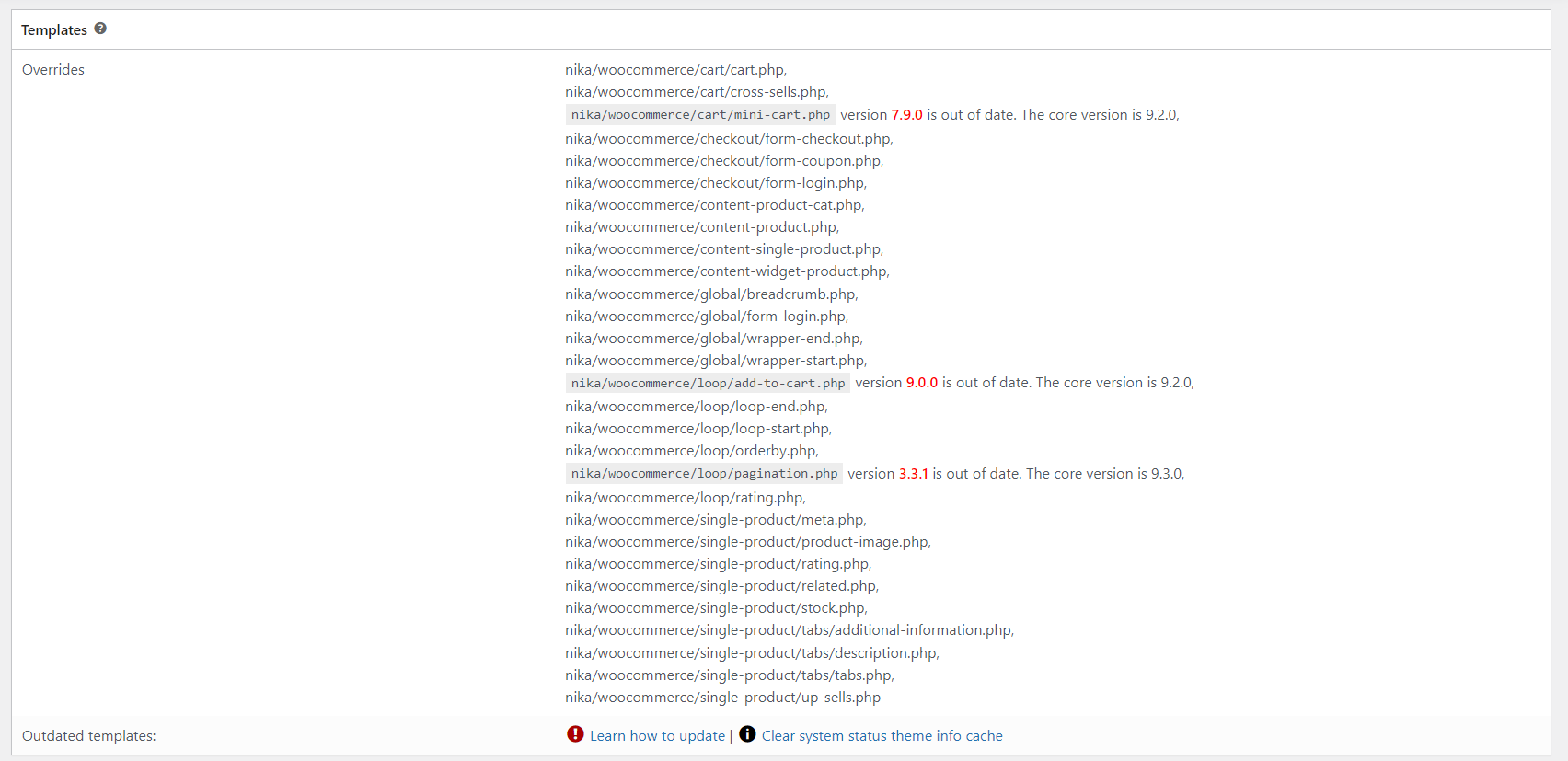The width and height of the screenshot is (1568, 761).
Task: Click the highlighted loop/pagination.php path
Action: 704,473
